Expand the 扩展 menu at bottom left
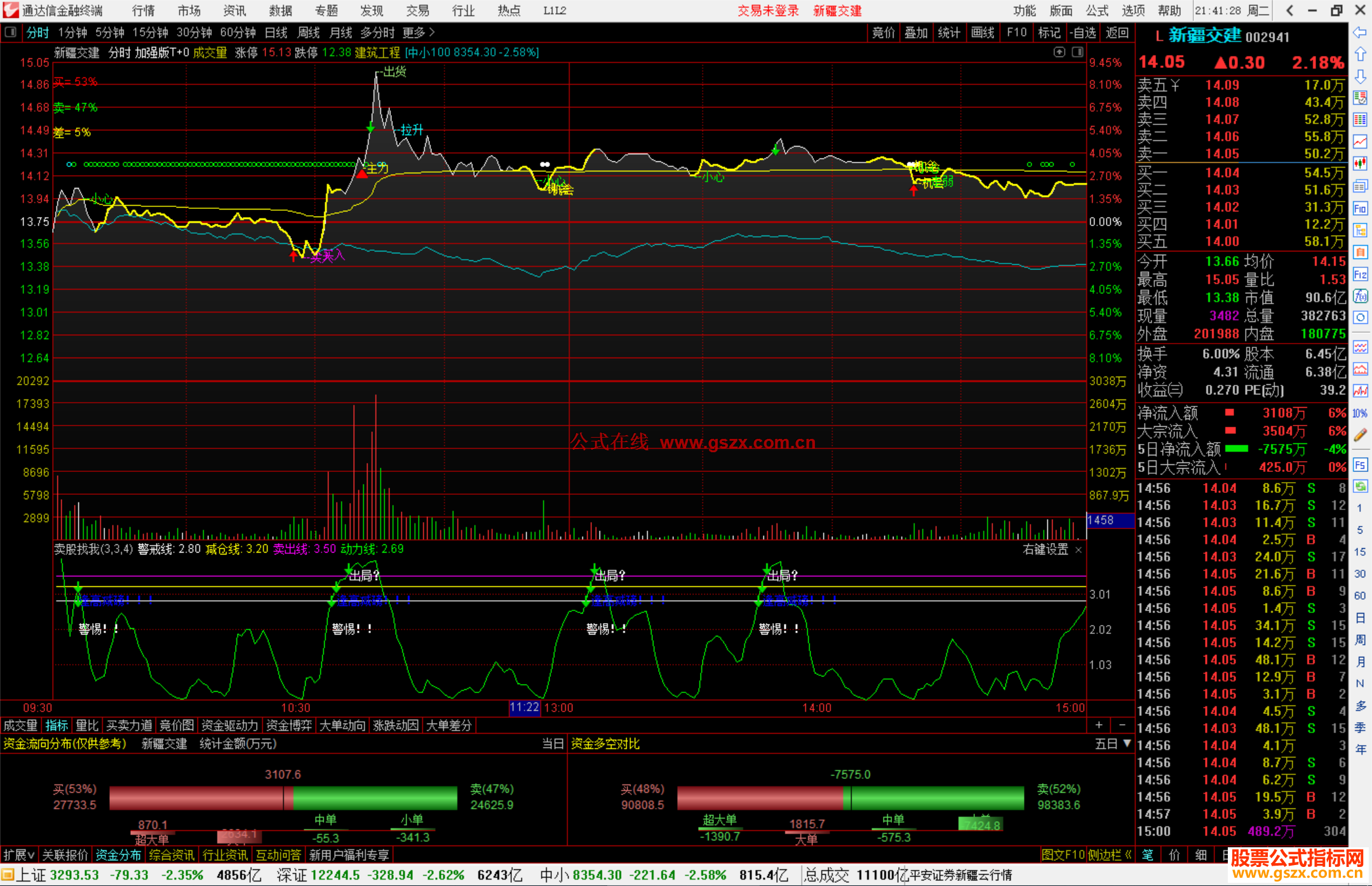 pyautogui.click(x=19, y=855)
